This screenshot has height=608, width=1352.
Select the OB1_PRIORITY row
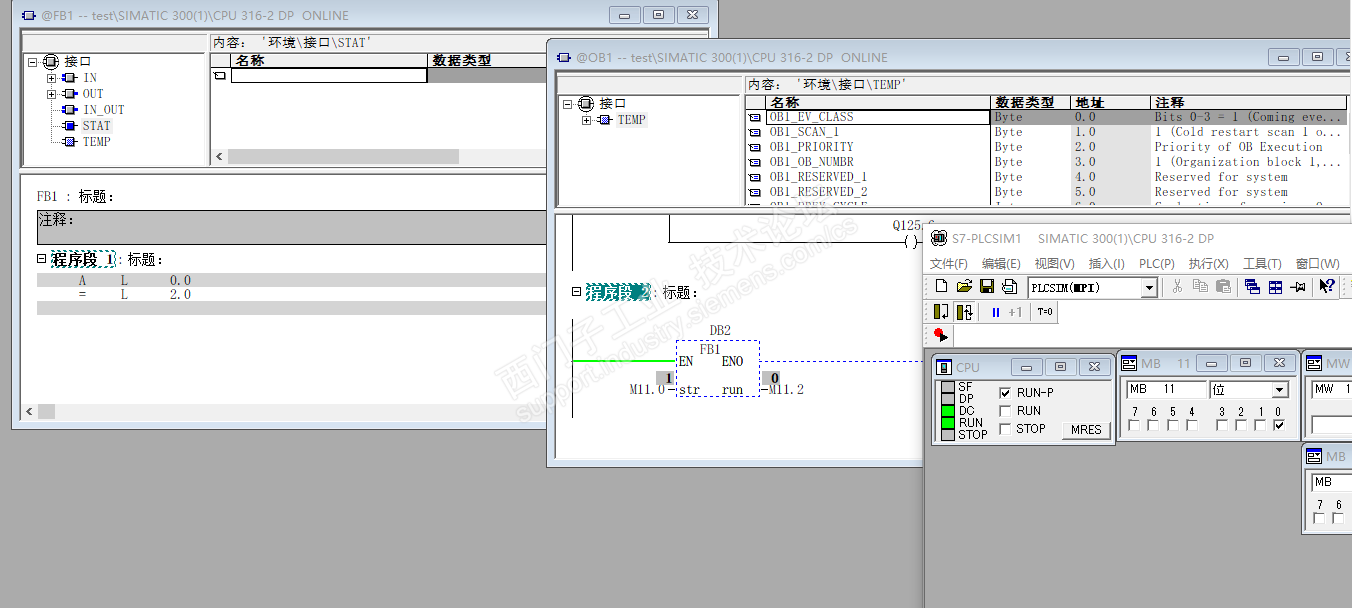point(879,147)
